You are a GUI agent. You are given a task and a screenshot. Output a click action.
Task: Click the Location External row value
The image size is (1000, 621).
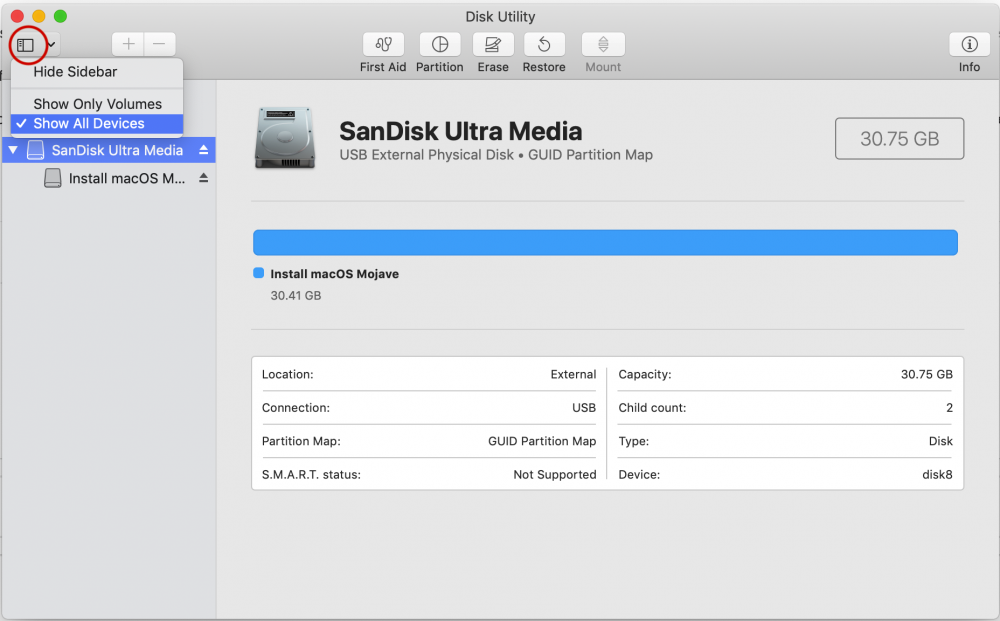pyautogui.click(x=573, y=374)
